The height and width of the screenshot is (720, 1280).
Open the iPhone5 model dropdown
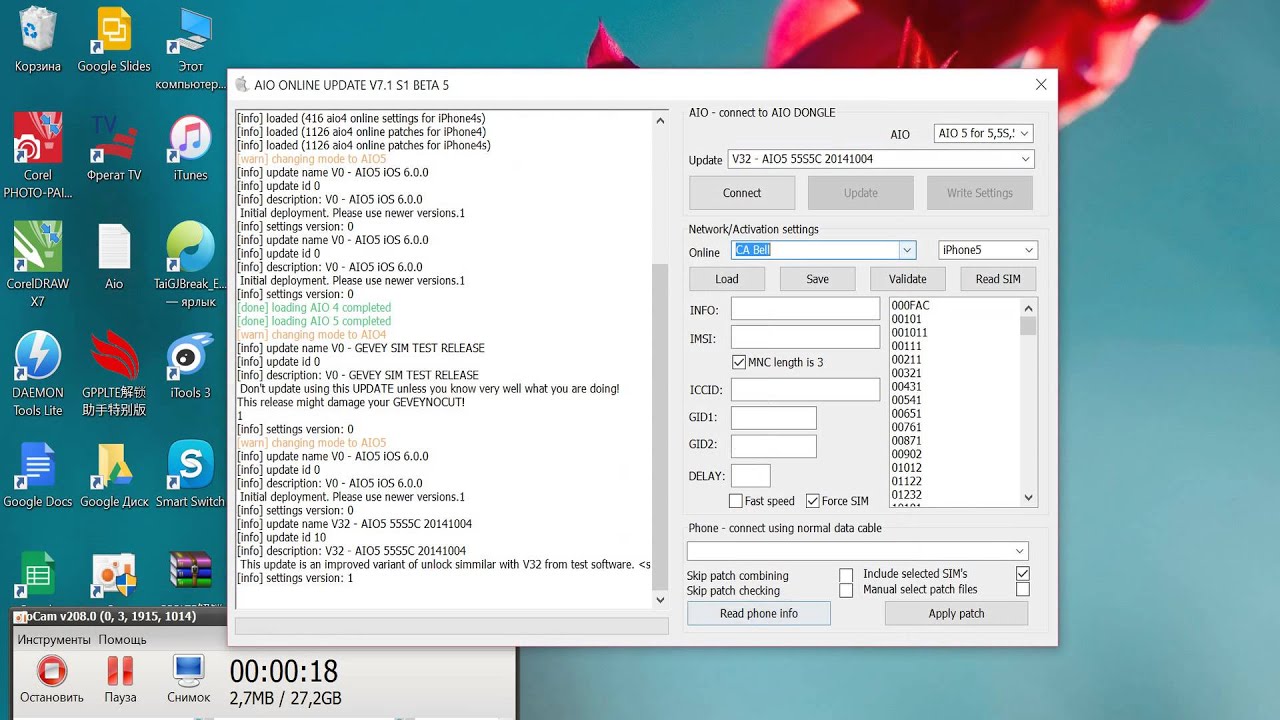(988, 250)
